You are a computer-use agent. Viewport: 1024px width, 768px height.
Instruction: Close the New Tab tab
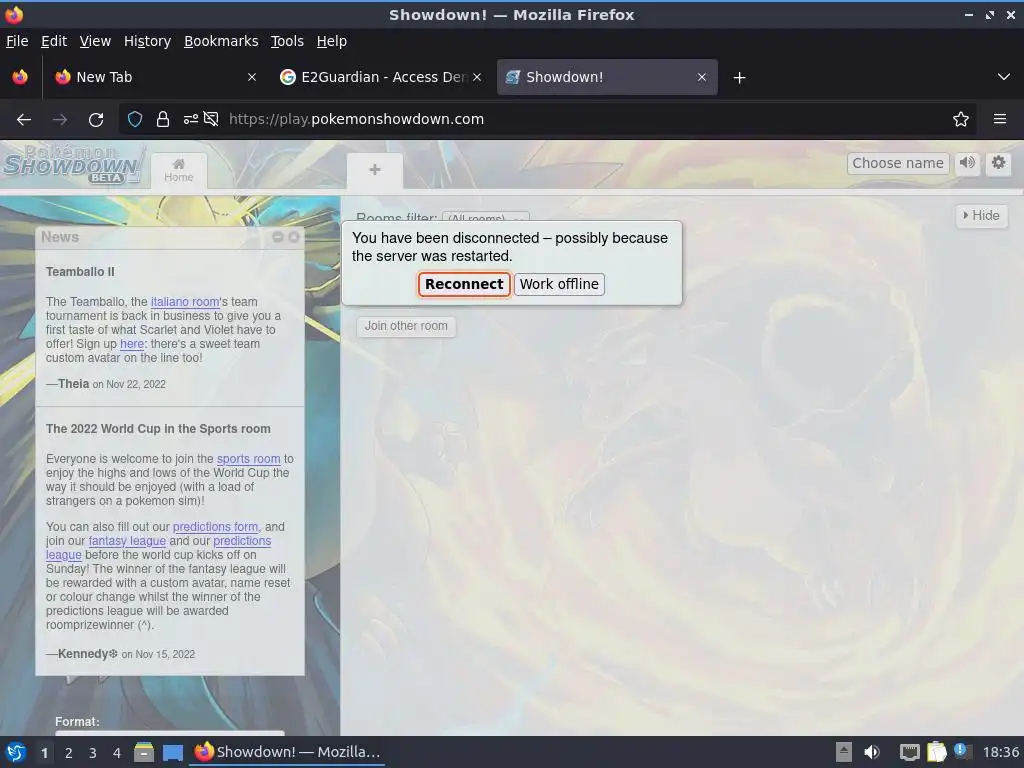click(252, 77)
